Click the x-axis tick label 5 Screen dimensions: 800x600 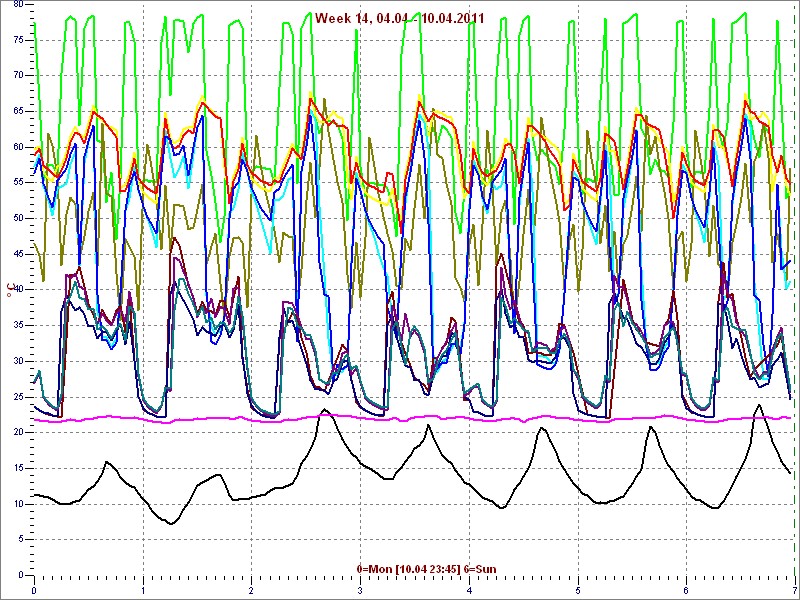coord(578,590)
